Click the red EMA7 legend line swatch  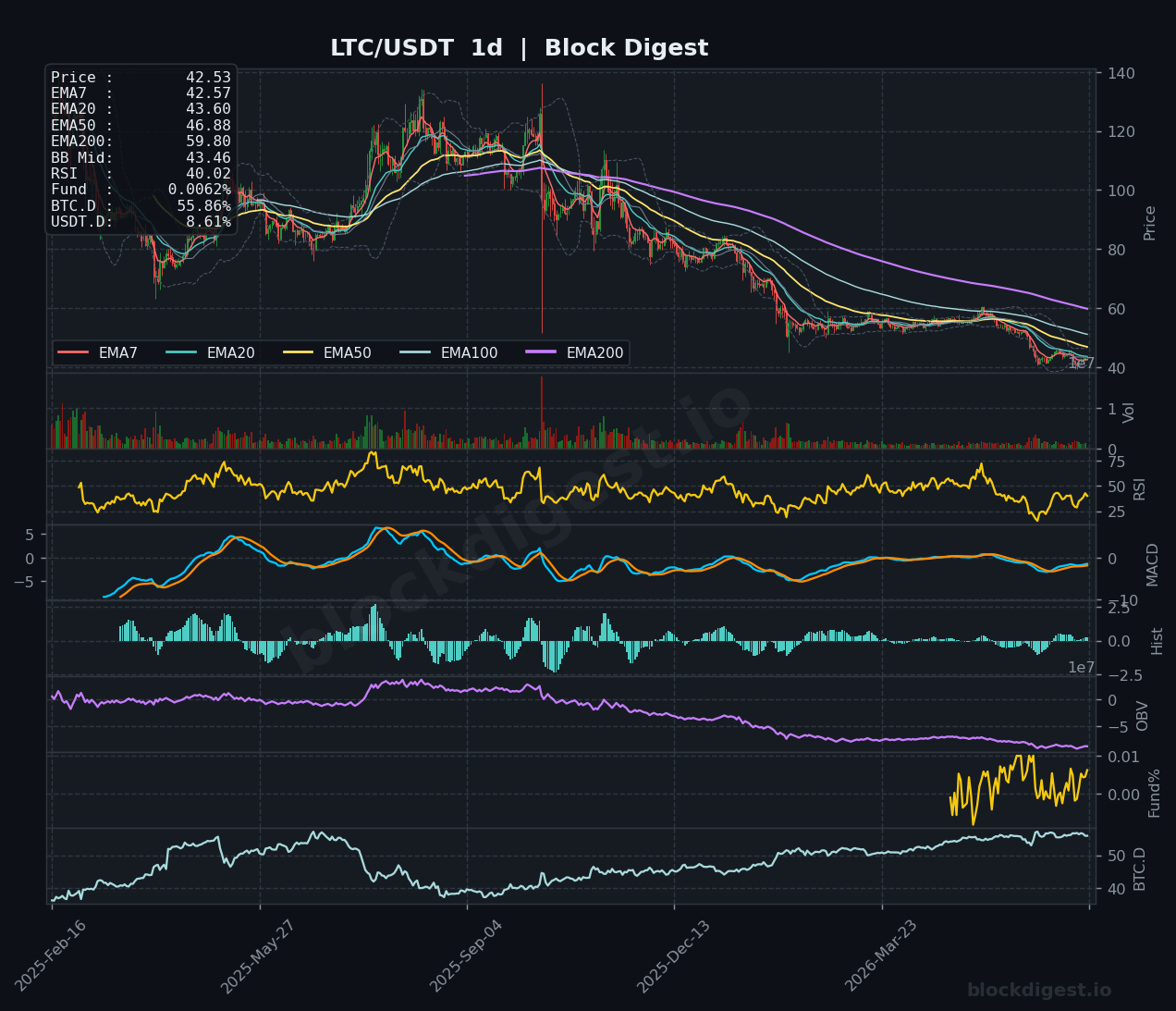(x=73, y=352)
